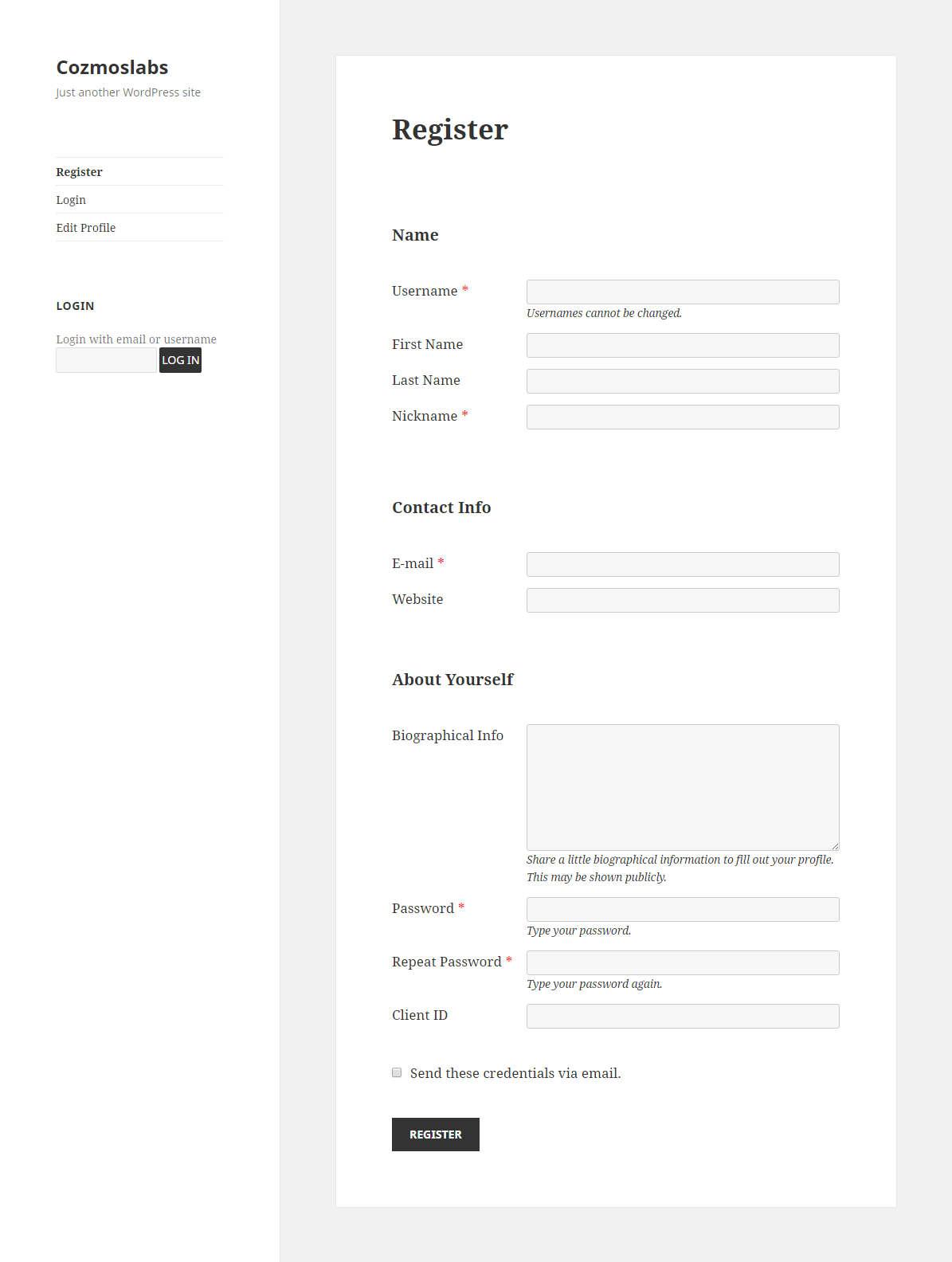Click the 'Contact Info' section heading
952x1262 pixels.
pyautogui.click(x=441, y=508)
